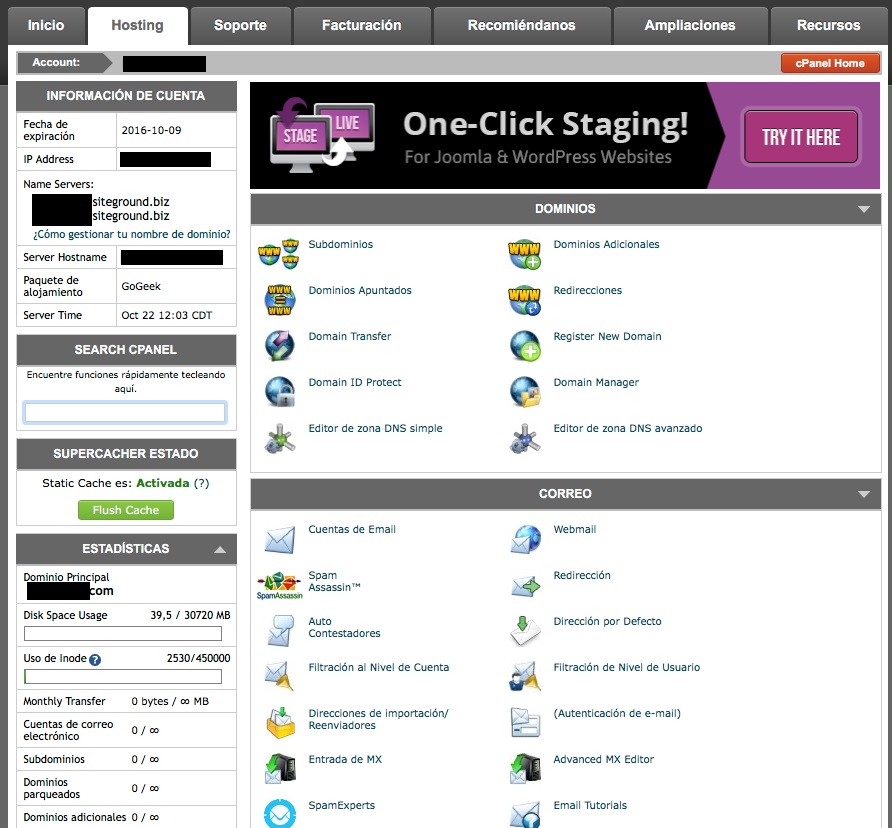
Task: Click the Uso de Inode progress bar
Action: pos(123,677)
